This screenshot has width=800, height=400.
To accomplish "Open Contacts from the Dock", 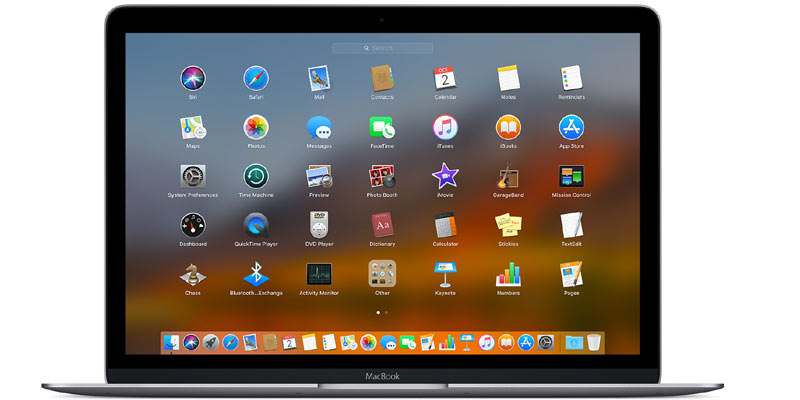I will click(270, 342).
